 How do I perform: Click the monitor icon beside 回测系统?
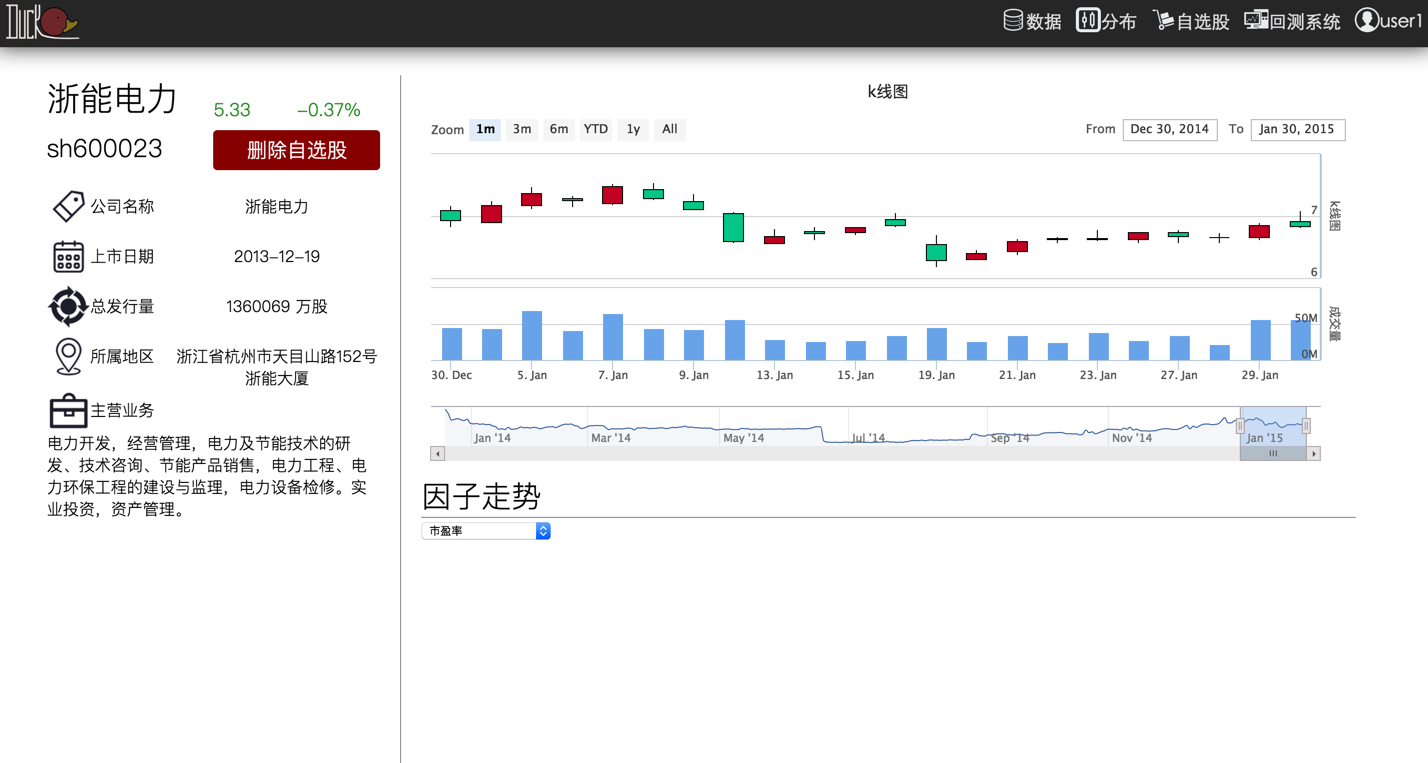pyautogui.click(x=1256, y=20)
